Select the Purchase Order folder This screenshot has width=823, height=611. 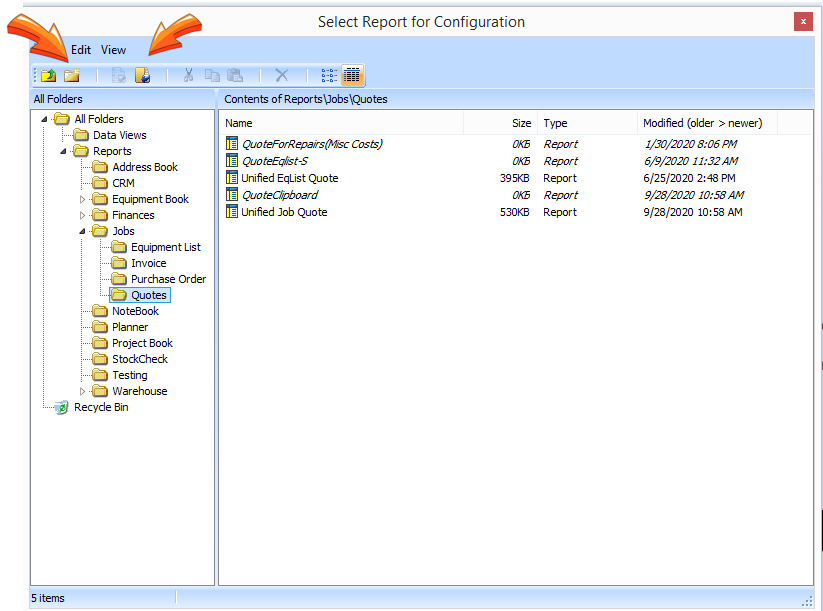coord(168,279)
